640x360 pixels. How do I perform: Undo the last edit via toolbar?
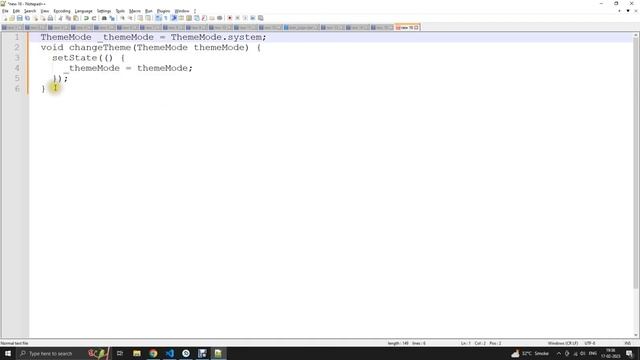[x=86, y=18]
